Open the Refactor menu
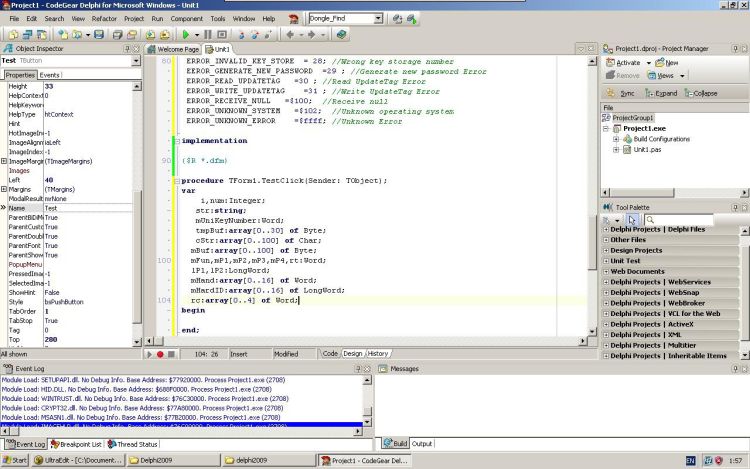 point(104,19)
